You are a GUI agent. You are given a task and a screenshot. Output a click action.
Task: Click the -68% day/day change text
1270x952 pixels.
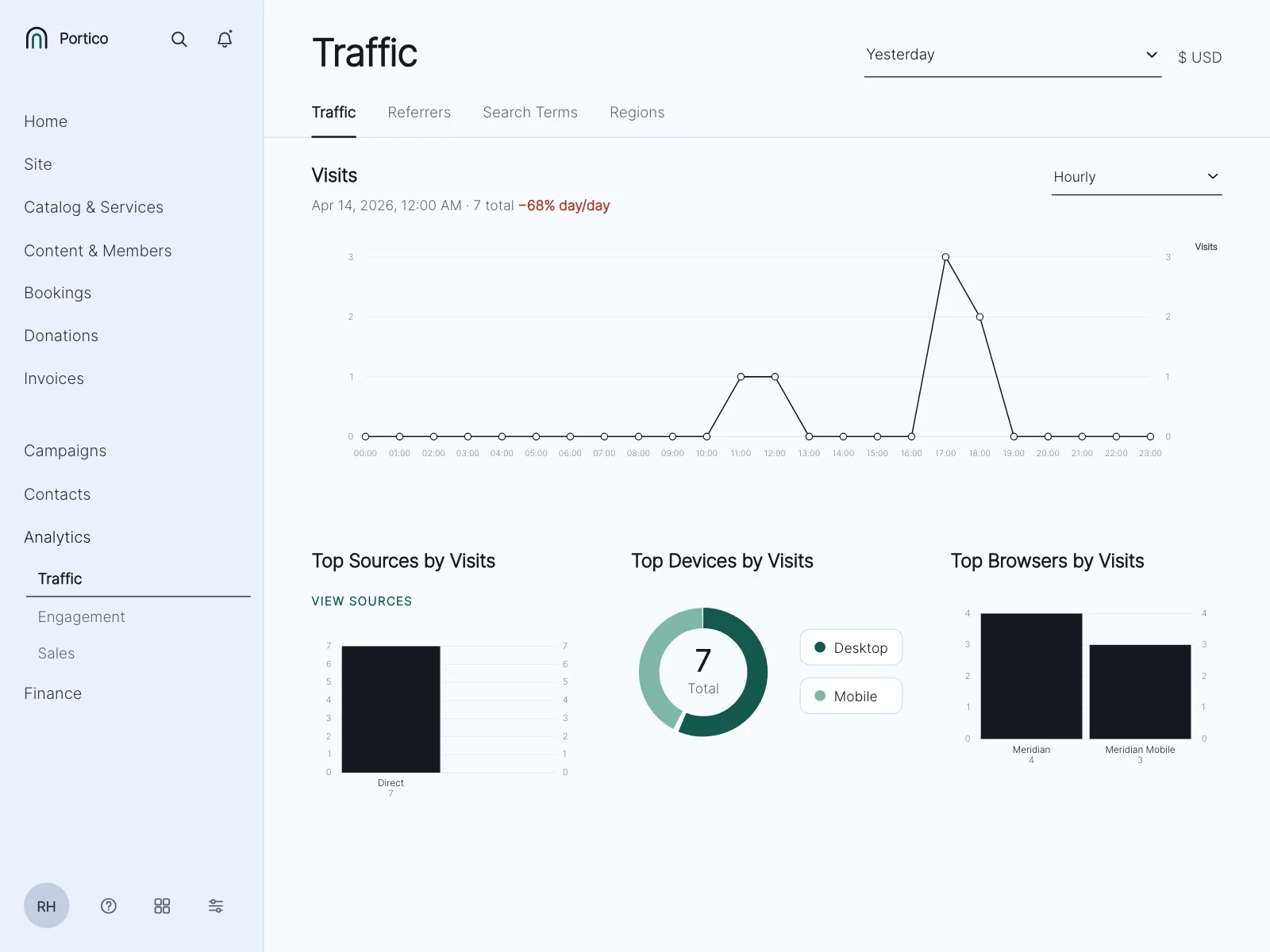(564, 205)
